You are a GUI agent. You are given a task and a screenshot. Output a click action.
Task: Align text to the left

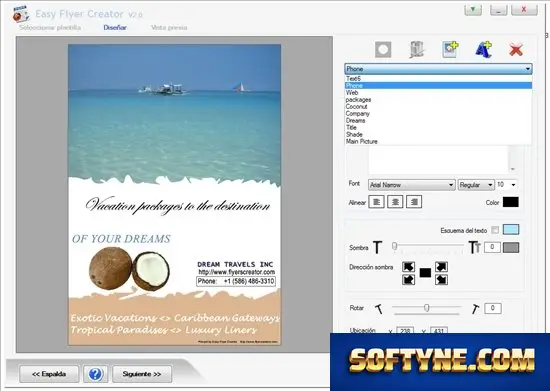coord(376,202)
